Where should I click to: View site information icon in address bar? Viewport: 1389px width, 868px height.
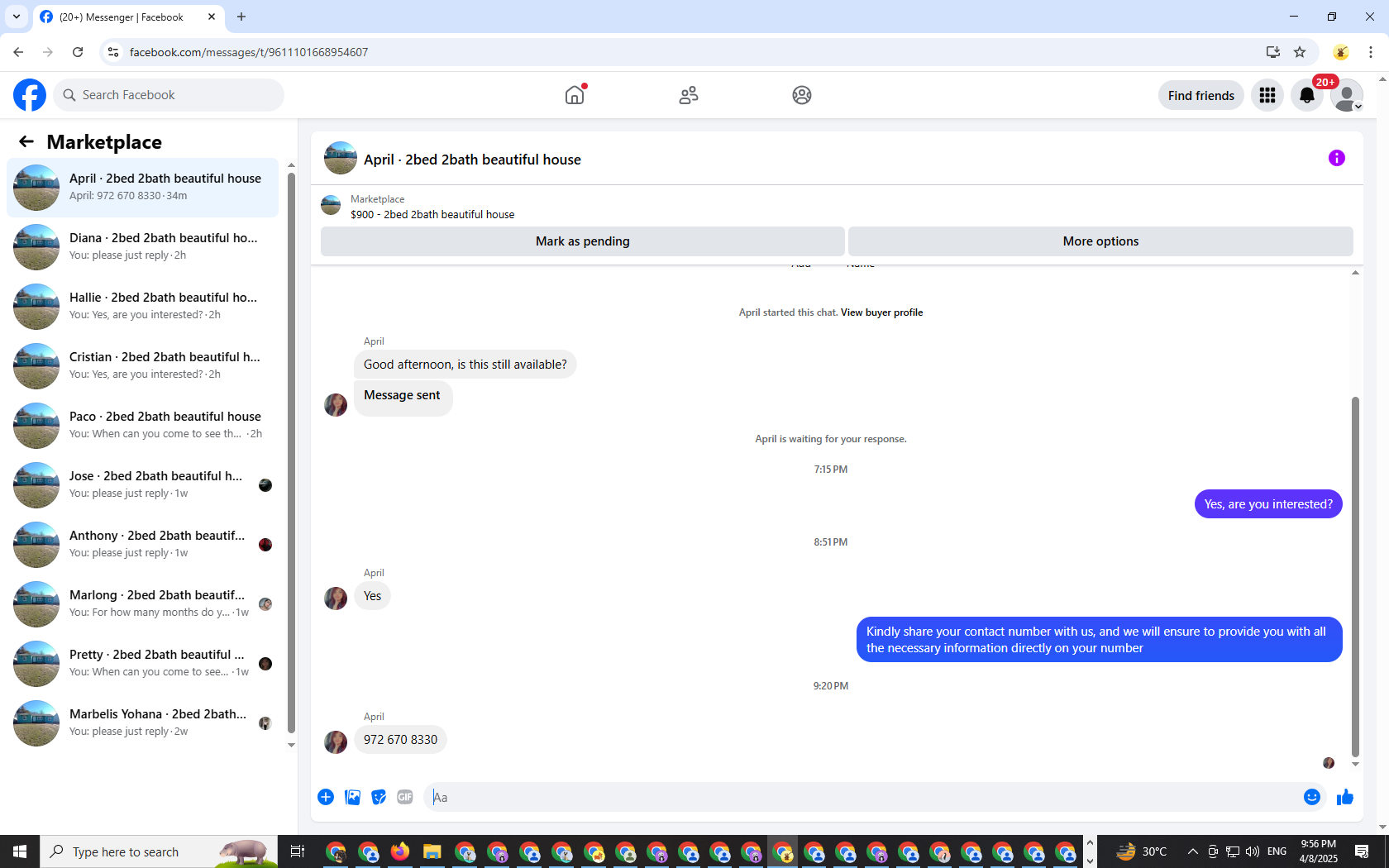(113, 52)
